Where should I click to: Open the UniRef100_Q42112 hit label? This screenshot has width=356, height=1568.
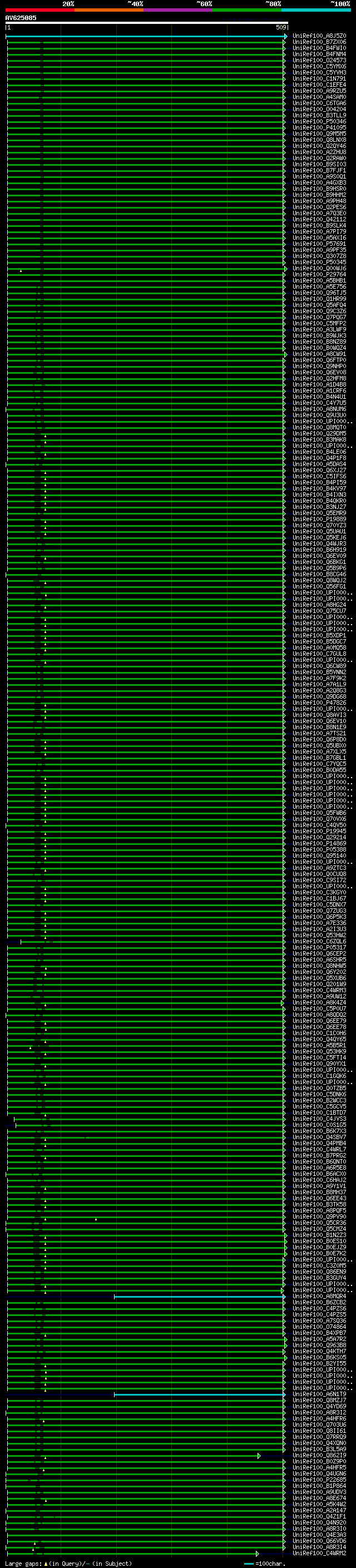tap(319, 219)
